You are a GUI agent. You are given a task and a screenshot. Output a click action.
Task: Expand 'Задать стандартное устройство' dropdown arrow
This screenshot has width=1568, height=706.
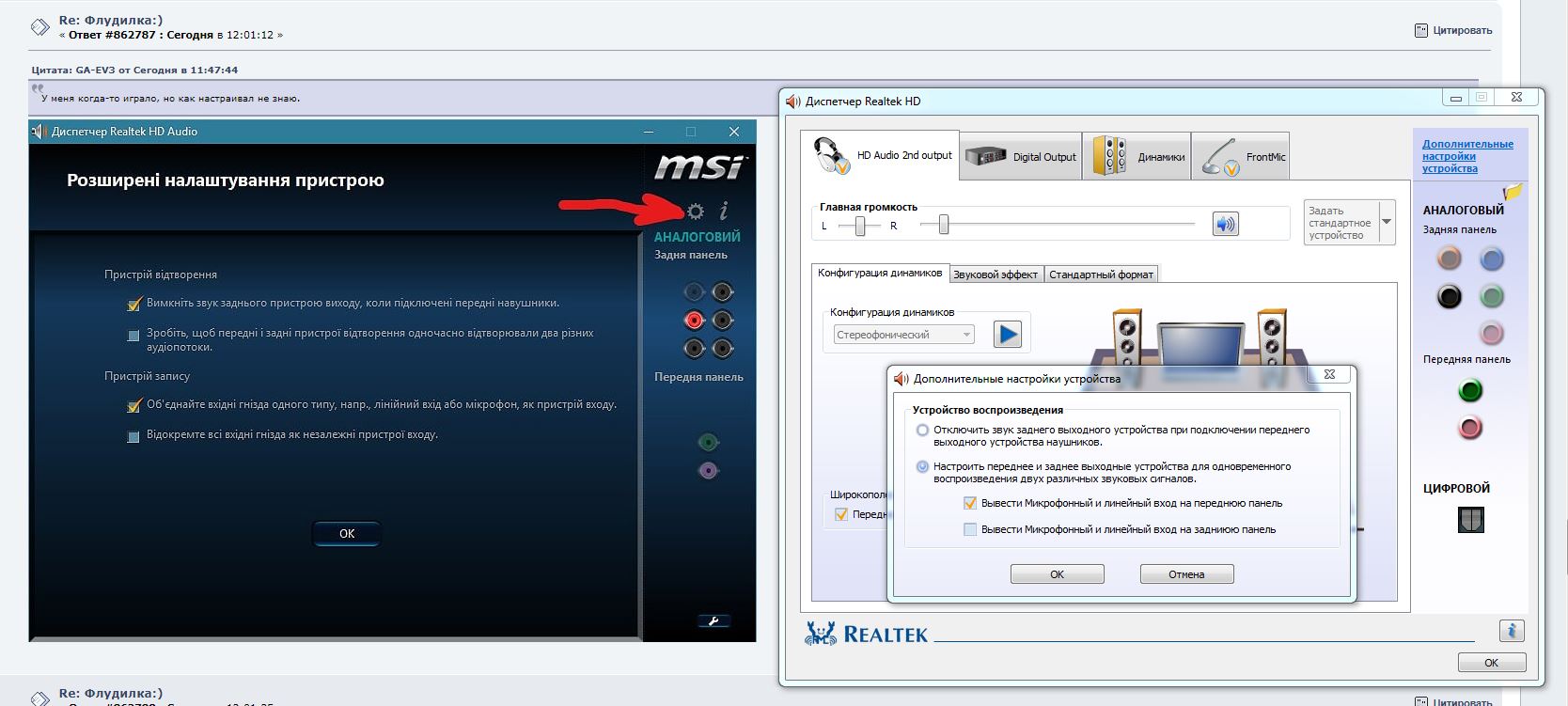1386,223
